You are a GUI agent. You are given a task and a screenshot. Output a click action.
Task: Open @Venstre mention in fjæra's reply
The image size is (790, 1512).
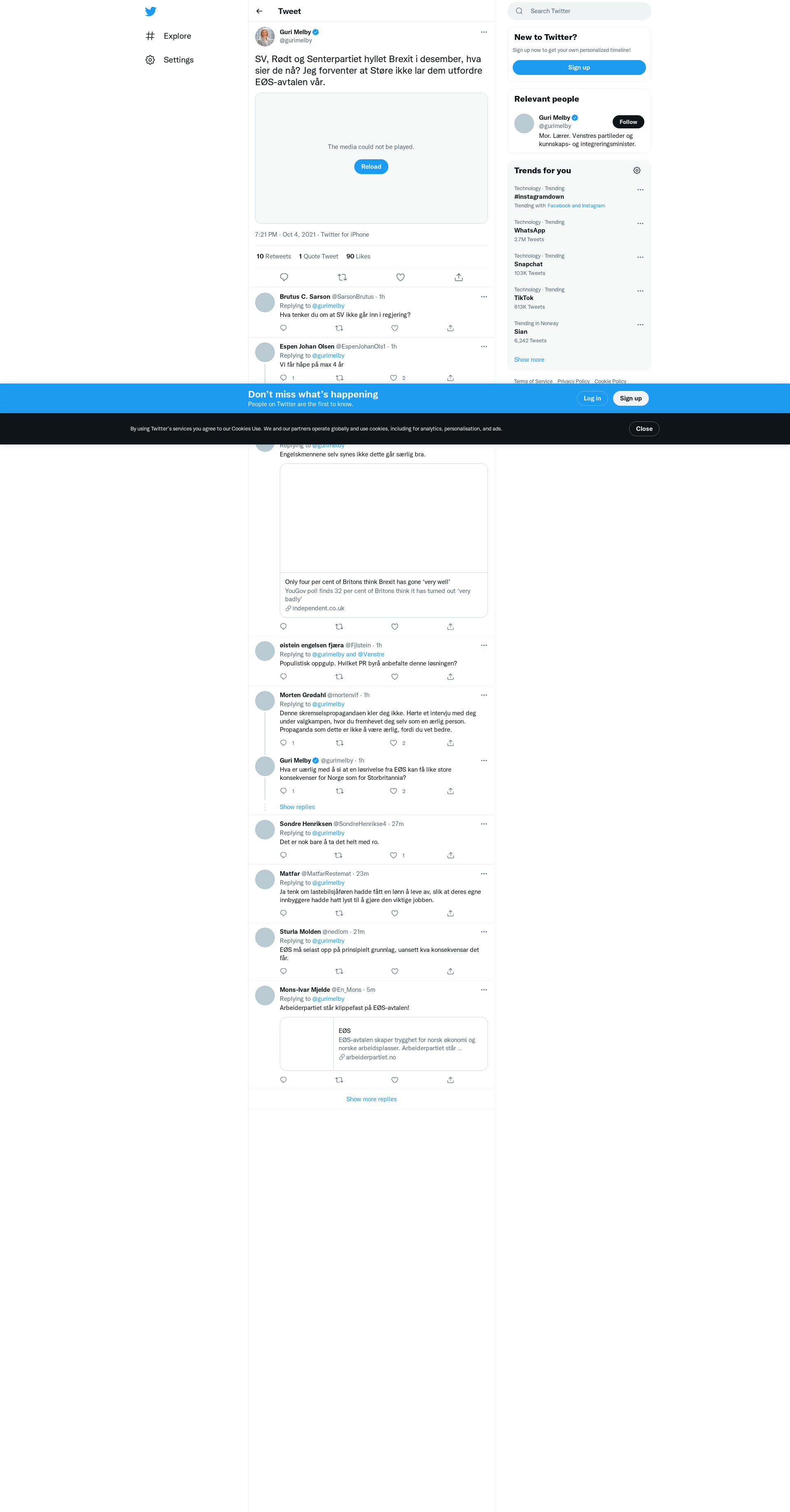coord(371,654)
